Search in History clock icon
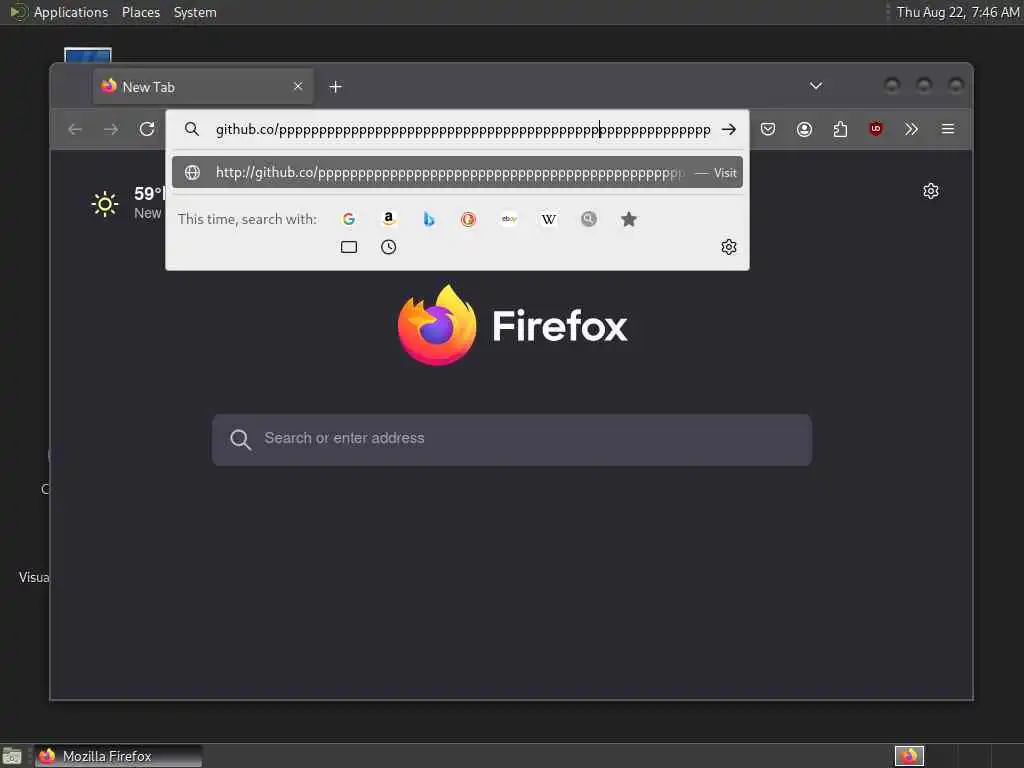This screenshot has width=1024, height=768. tap(389, 247)
